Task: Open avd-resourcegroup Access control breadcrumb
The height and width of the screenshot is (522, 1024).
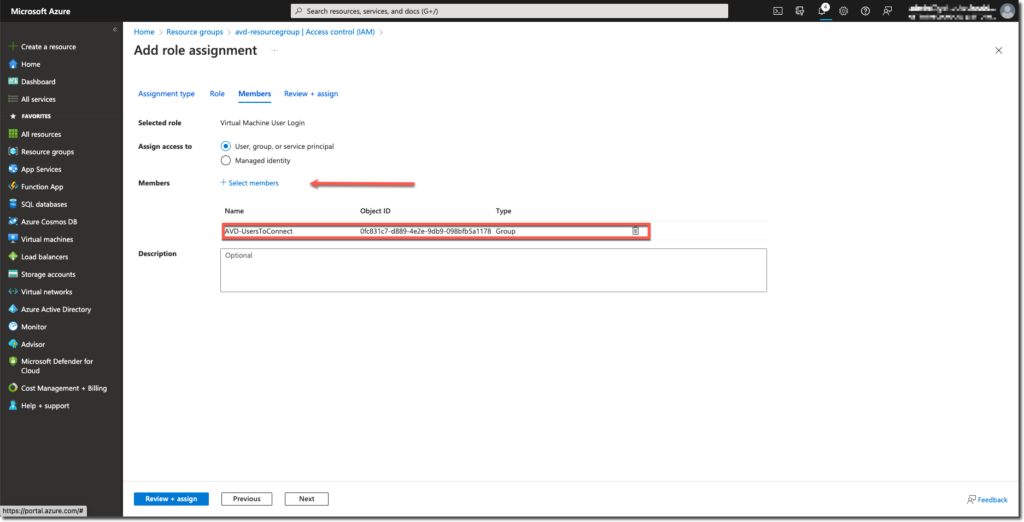Action: [x=305, y=31]
